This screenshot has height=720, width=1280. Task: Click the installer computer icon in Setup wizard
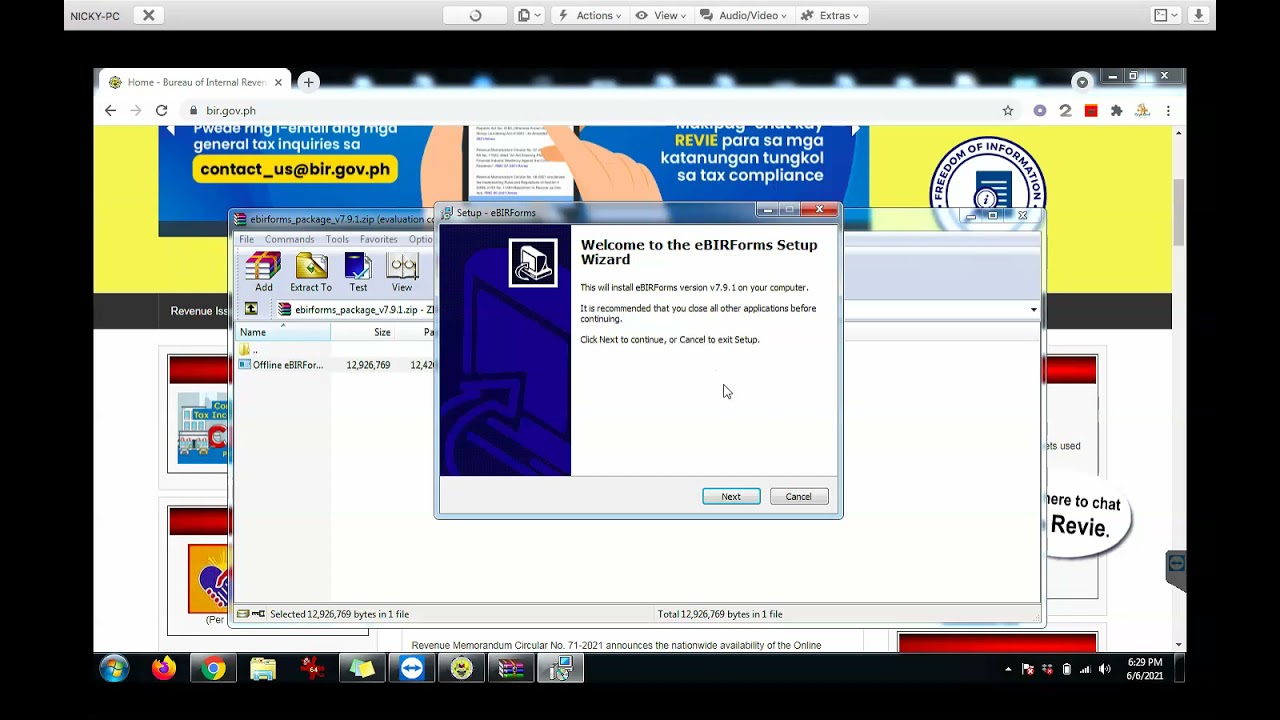533,263
